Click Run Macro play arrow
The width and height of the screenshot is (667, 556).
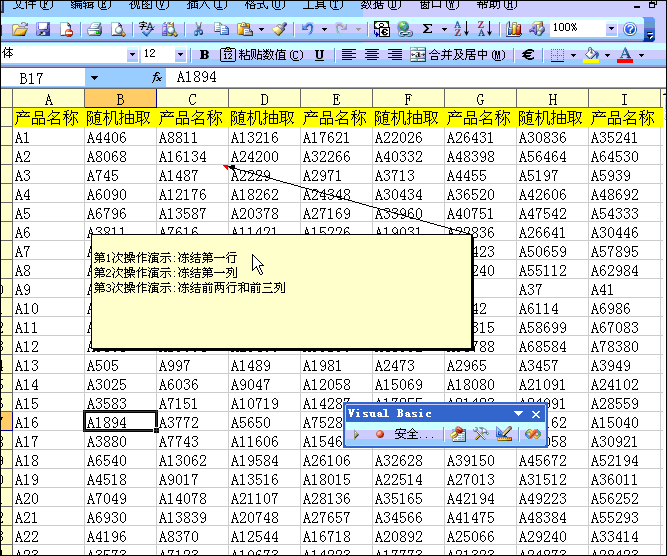tap(357, 435)
